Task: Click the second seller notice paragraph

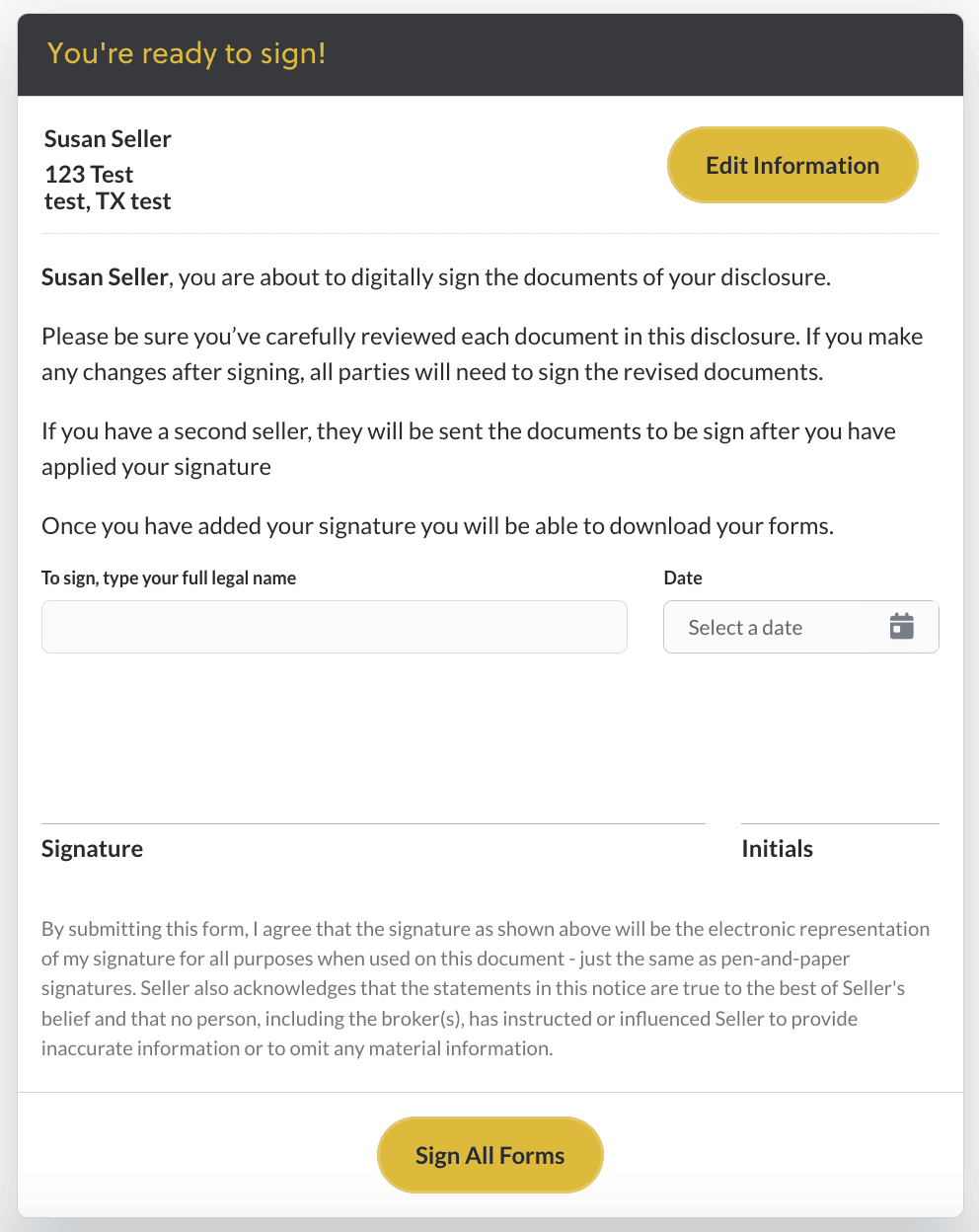Action: tap(468, 449)
